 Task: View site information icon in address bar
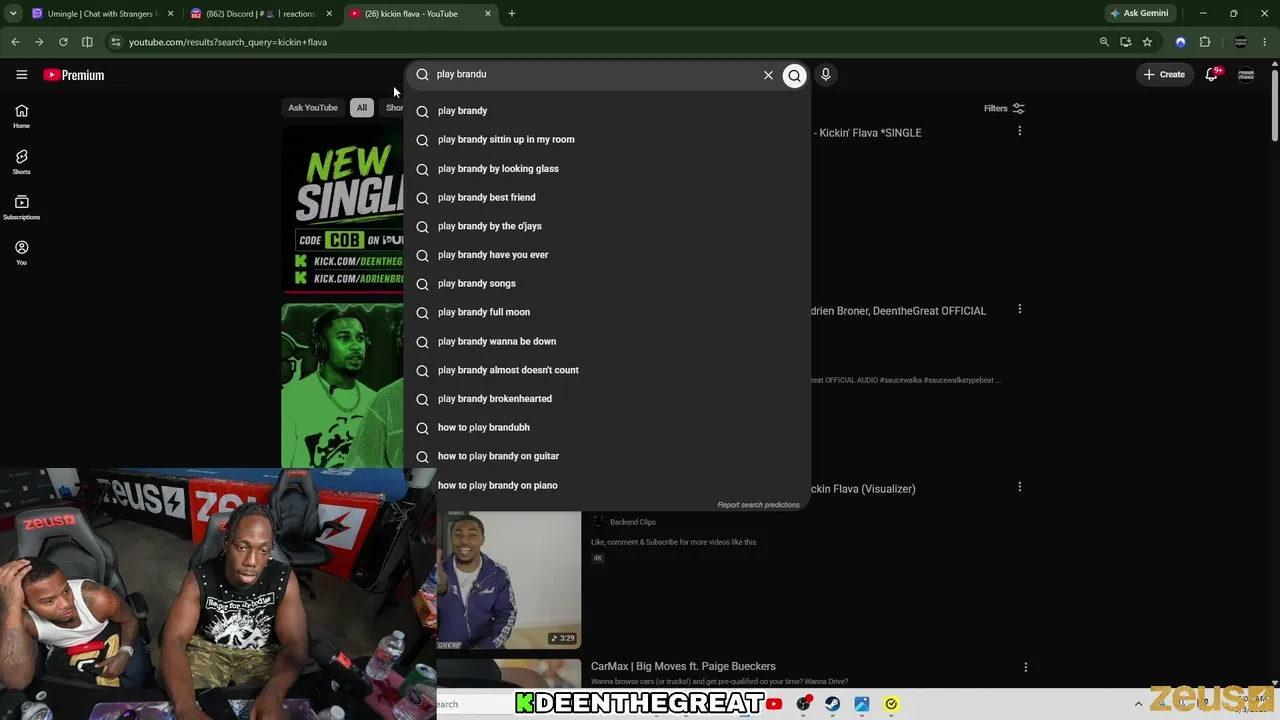[116, 42]
